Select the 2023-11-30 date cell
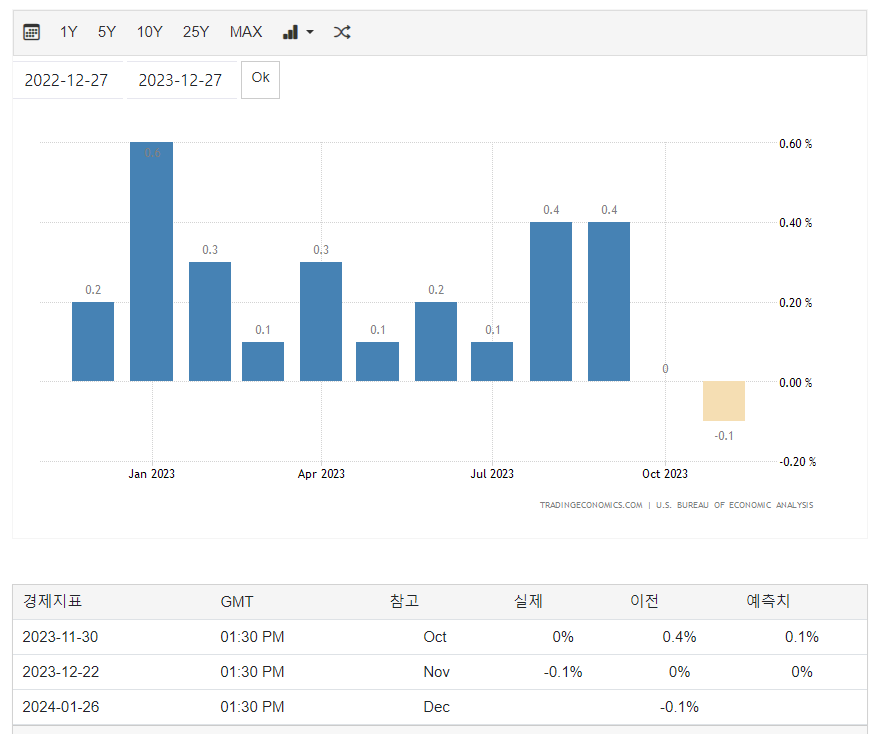This screenshot has height=734, width=876. [x=60, y=637]
